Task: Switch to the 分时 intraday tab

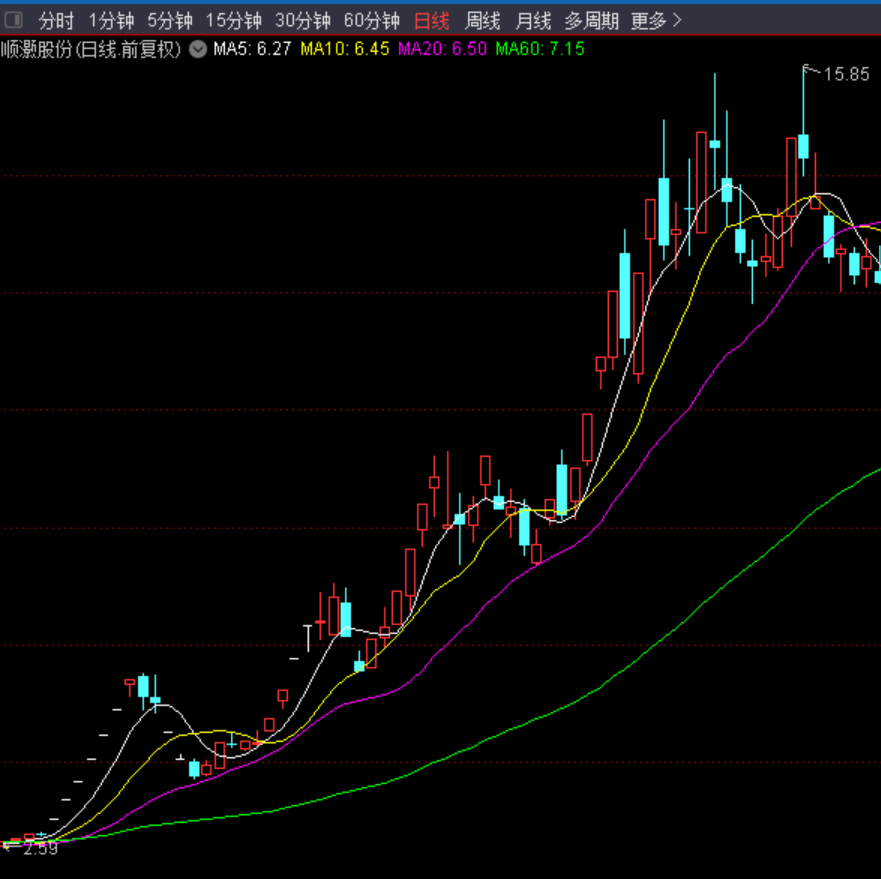Action: (x=56, y=21)
